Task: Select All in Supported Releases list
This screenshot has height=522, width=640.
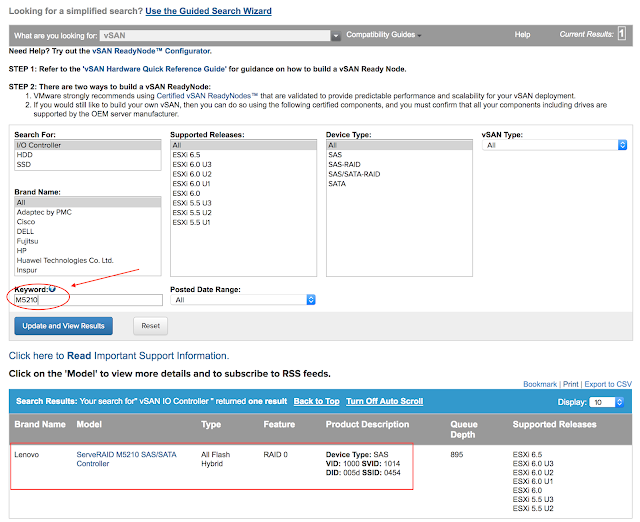Action: point(243,145)
